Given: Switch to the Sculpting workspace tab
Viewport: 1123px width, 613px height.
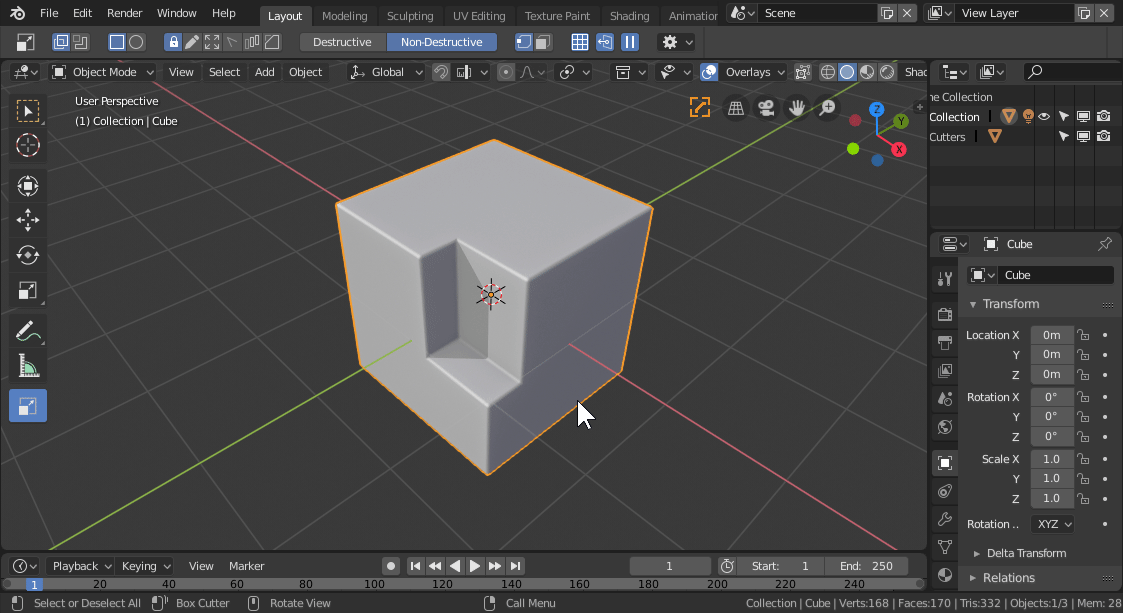Looking at the screenshot, I should [410, 16].
